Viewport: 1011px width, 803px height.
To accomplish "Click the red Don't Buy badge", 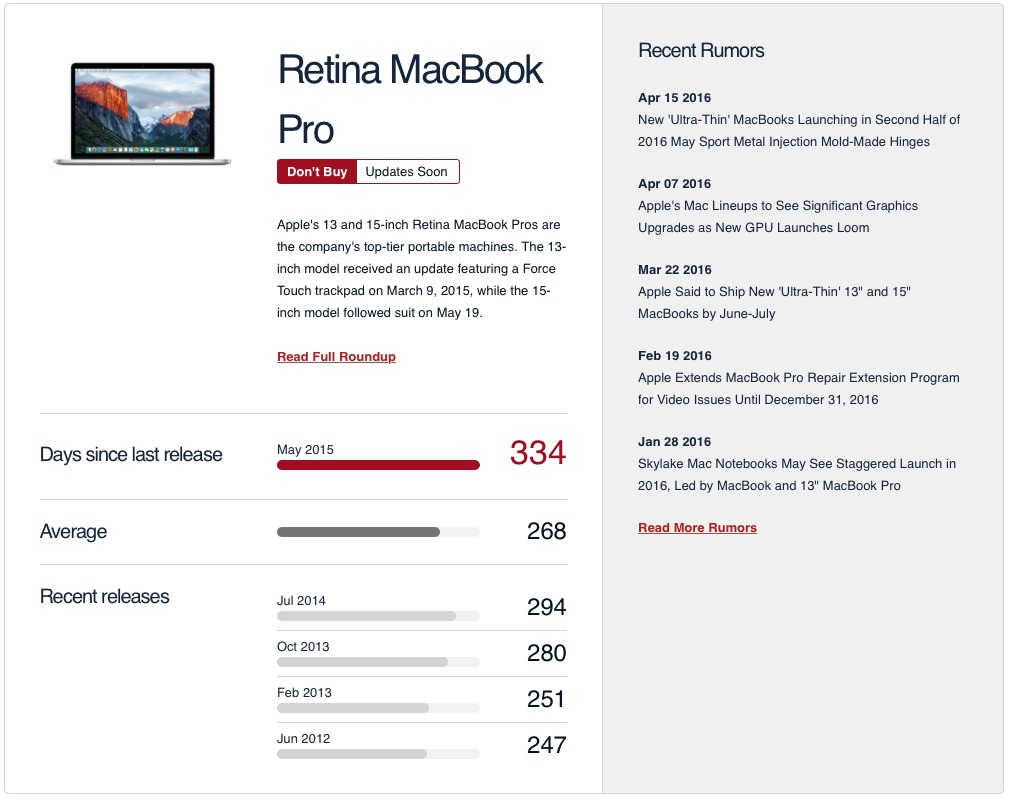I will coord(317,172).
